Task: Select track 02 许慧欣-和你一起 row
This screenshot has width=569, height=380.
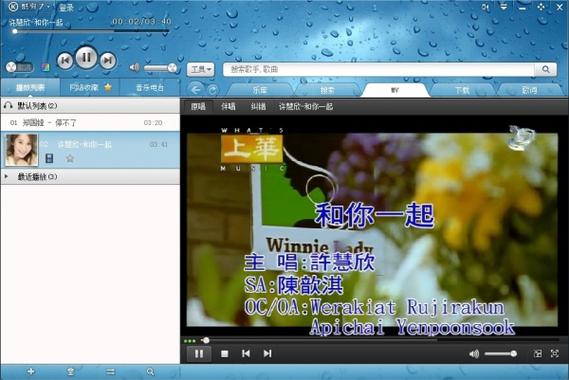Action: (x=90, y=150)
